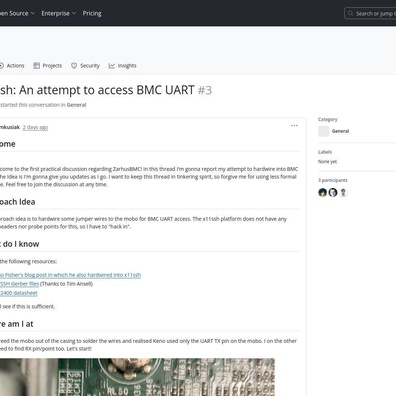
Task: Switch to the Insights tab
Action: [123, 66]
